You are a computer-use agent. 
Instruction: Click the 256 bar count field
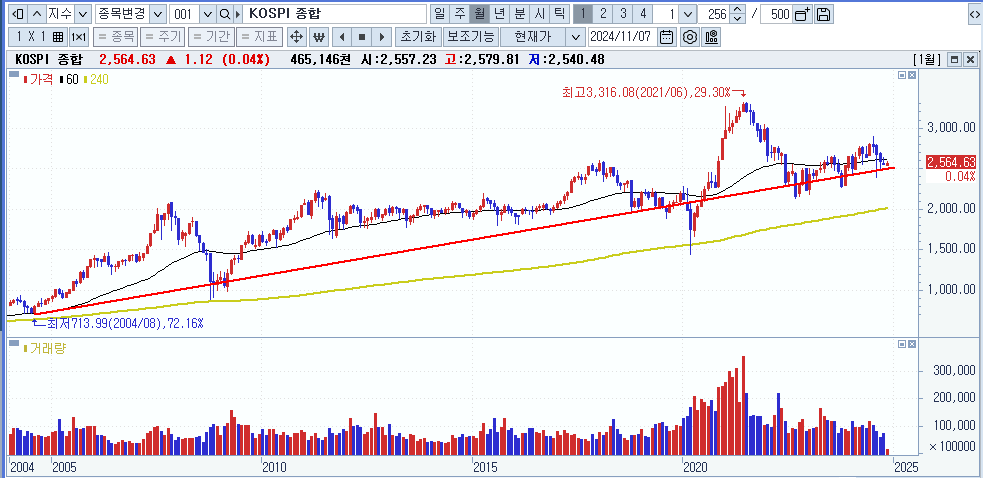point(714,14)
